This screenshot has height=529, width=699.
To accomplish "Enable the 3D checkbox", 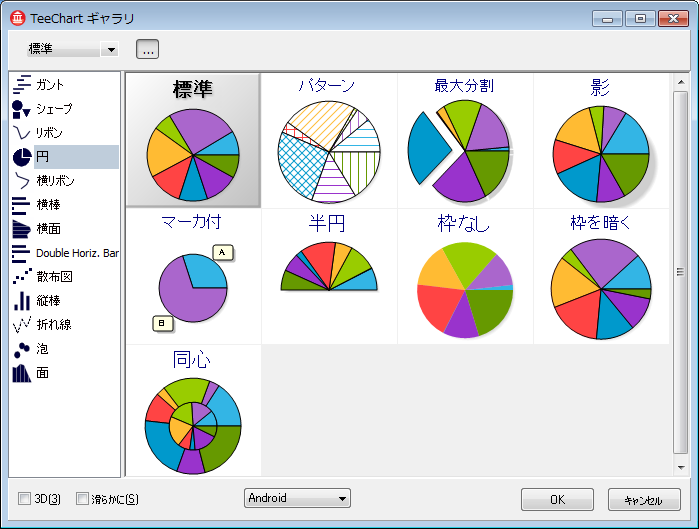I will [24, 499].
